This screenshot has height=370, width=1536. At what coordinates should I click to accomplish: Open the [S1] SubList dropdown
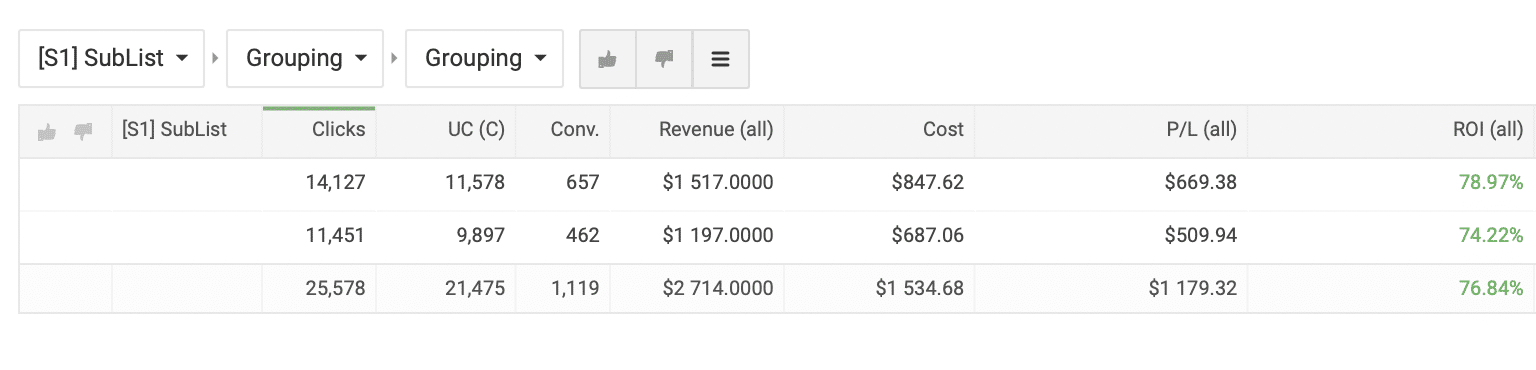[x=112, y=59]
